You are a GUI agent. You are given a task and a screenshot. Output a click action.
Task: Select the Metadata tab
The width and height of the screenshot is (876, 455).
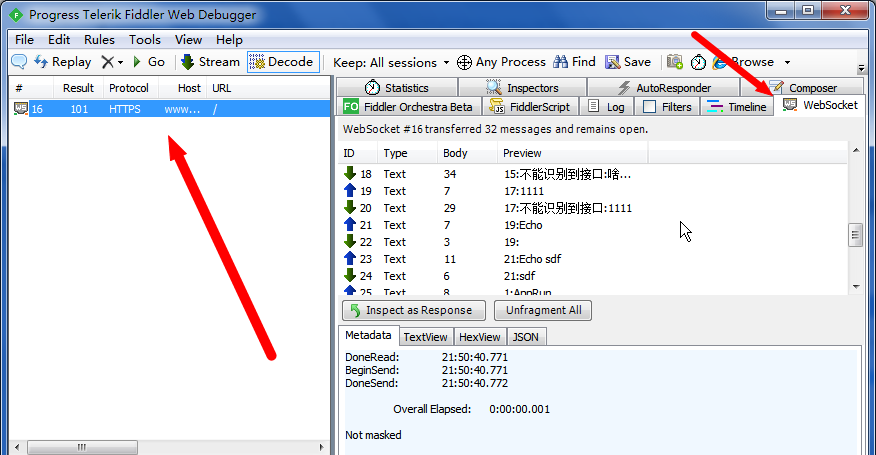(368, 335)
